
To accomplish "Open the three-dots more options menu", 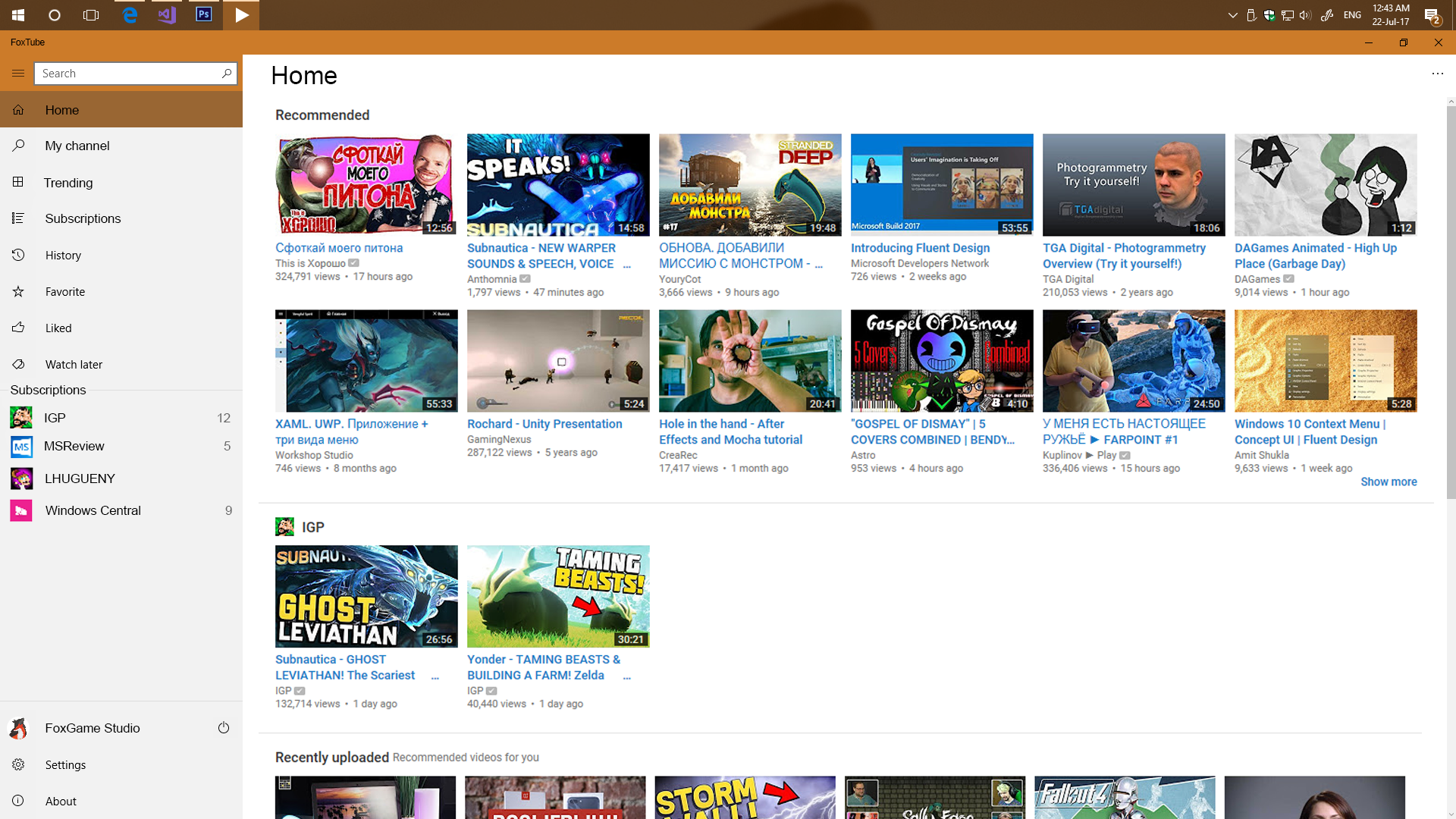I will 1437,74.
